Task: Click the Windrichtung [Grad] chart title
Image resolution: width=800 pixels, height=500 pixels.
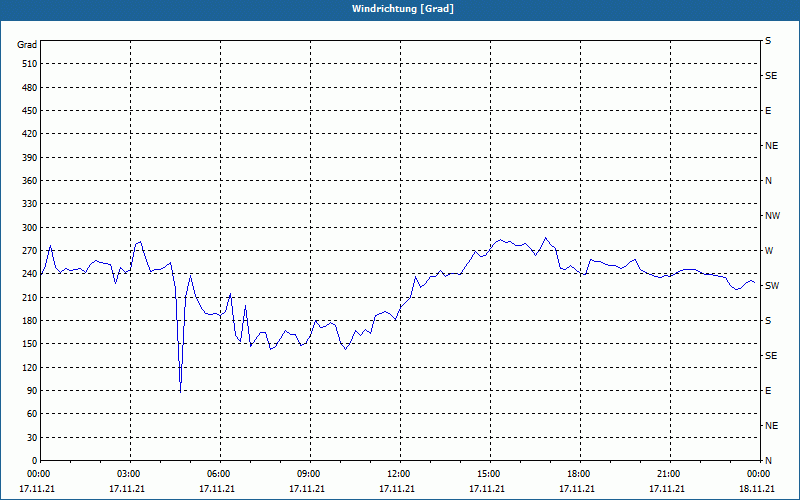Action: click(403, 9)
